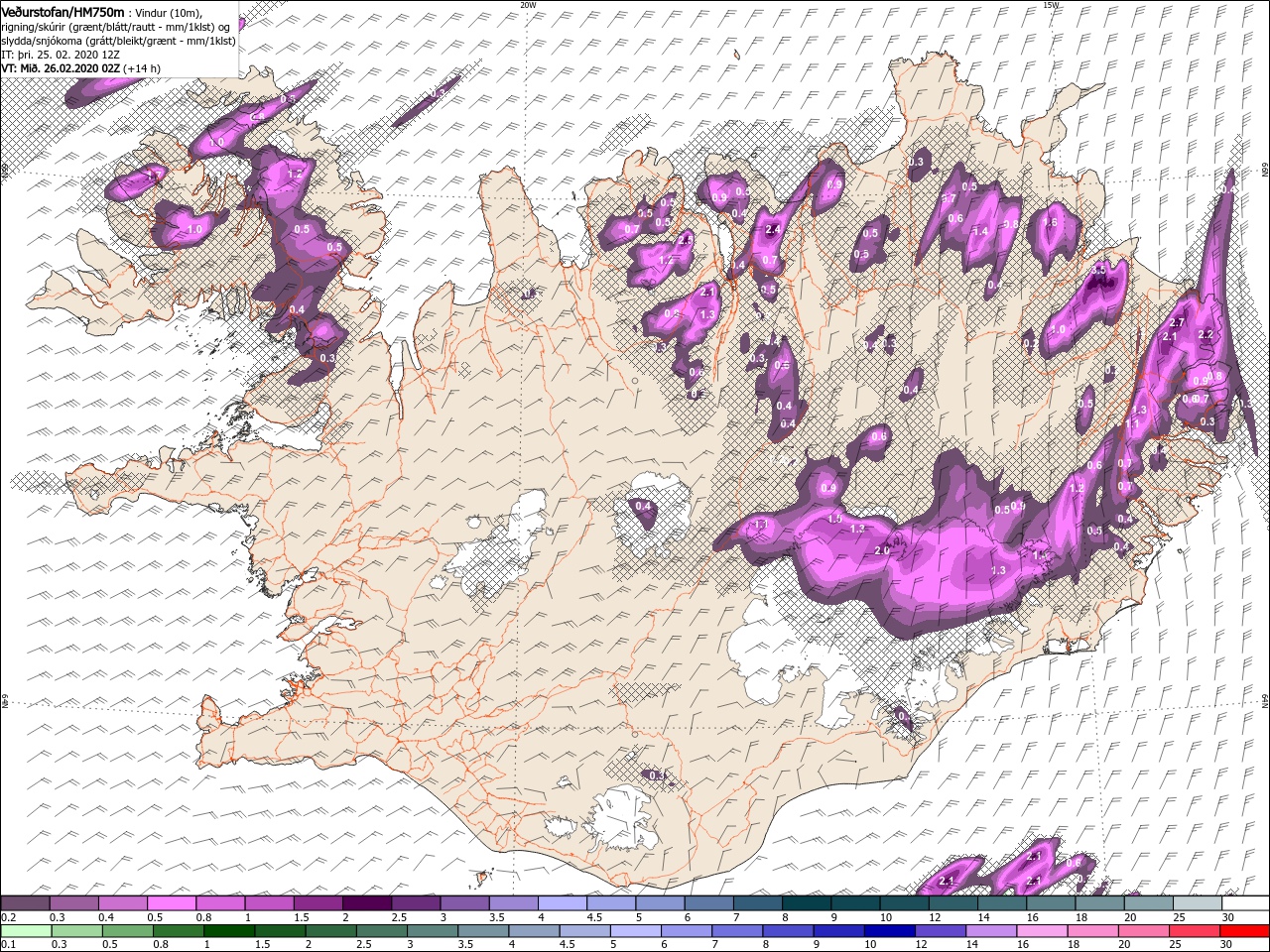Click the "Vindur (10m)" text in the header

click(170, 12)
